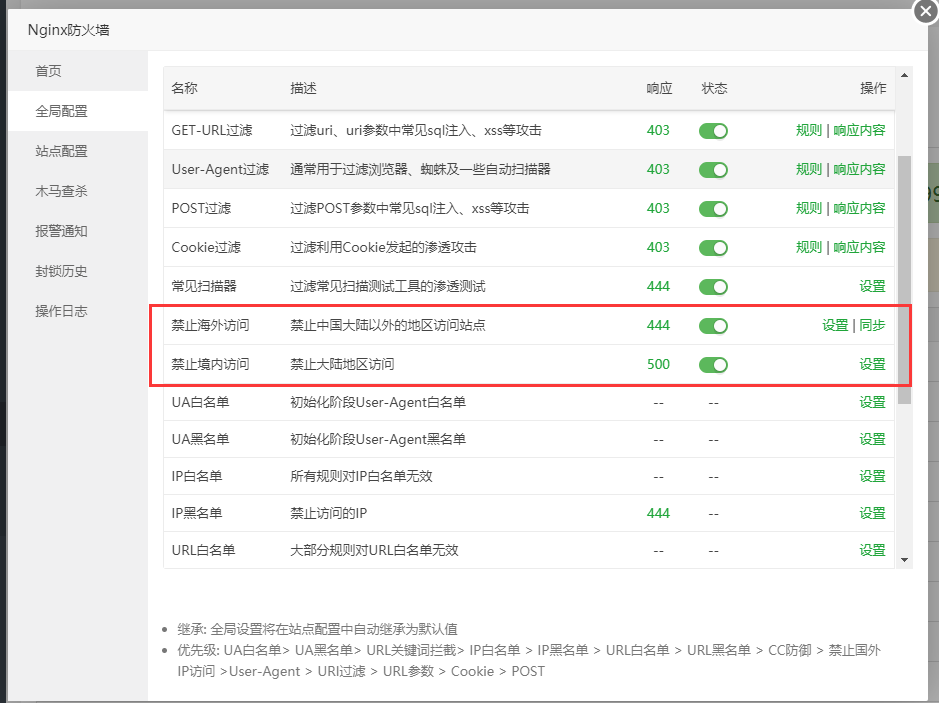This screenshot has height=703, width=939.
Task: Open the 首页 sidebar tab
Action: tap(49, 71)
